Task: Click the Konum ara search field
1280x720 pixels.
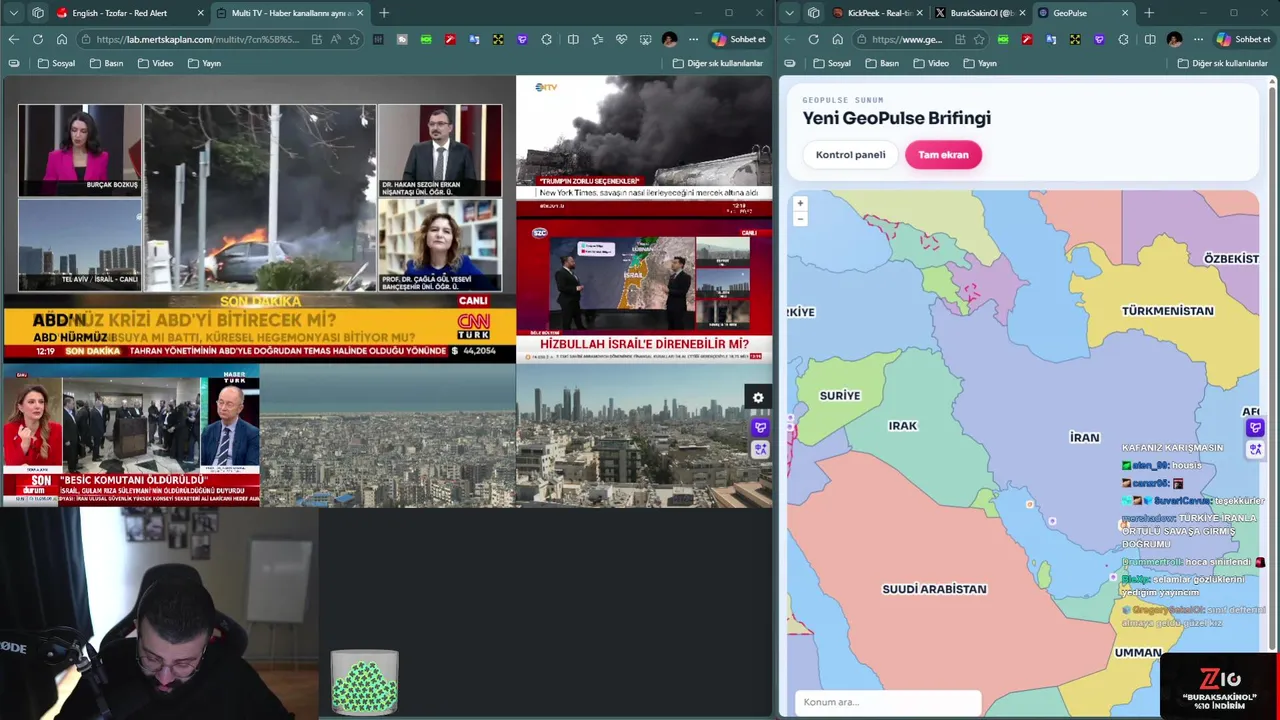Action: (888, 702)
